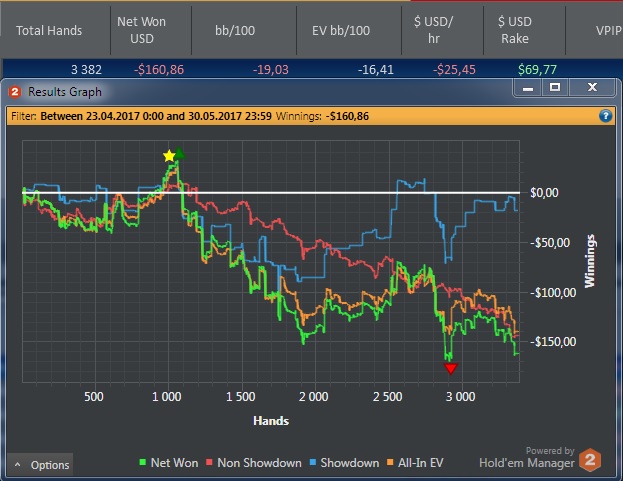Click the -$150,00 axis label

[553, 342]
